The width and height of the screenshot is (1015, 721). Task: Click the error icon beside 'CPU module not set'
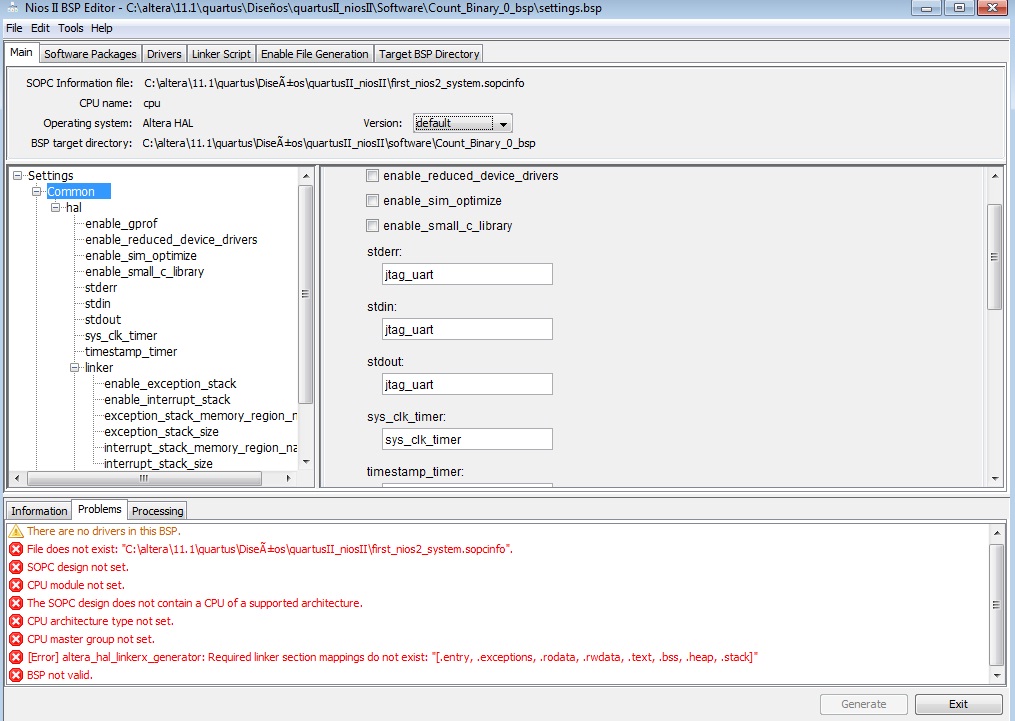click(16, 586)
